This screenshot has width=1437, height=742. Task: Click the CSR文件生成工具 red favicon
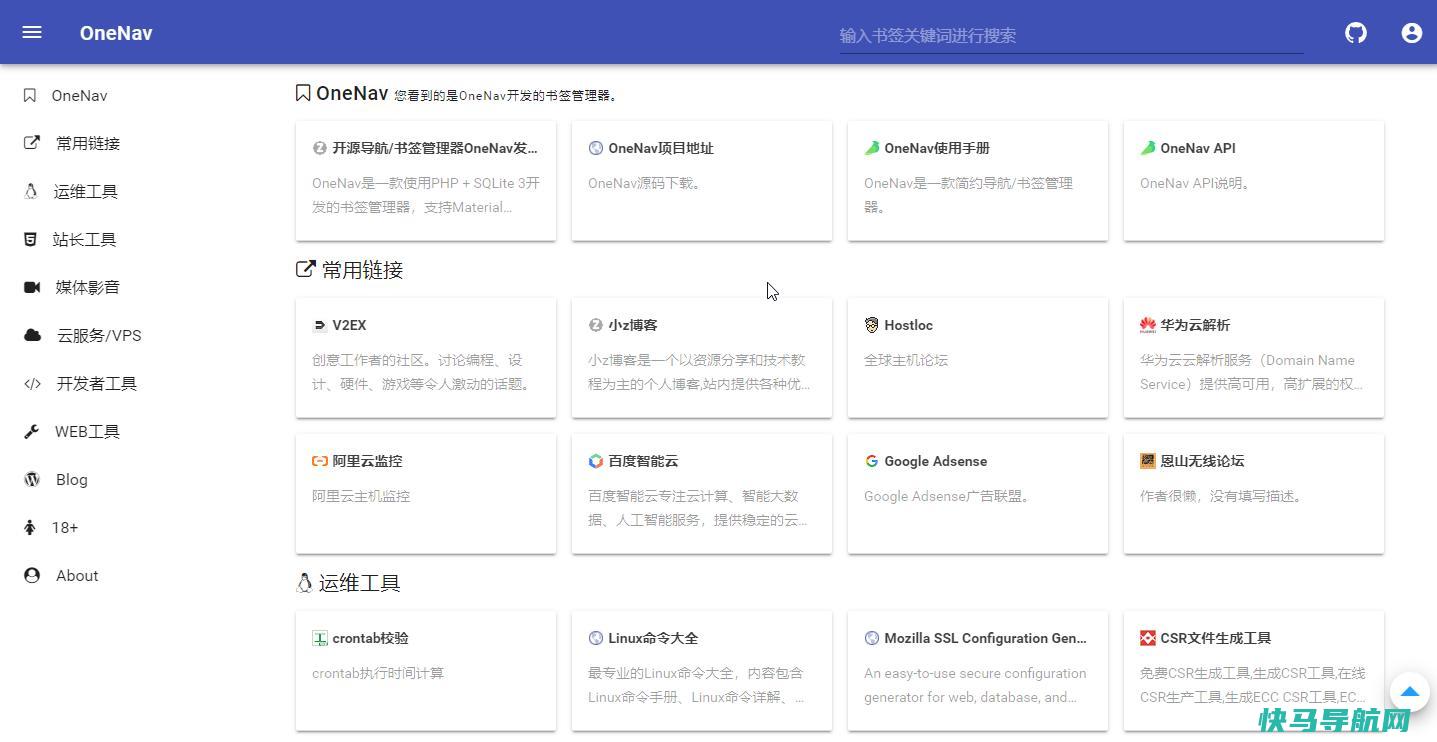pyautogui.click(x=1148, y=638)
